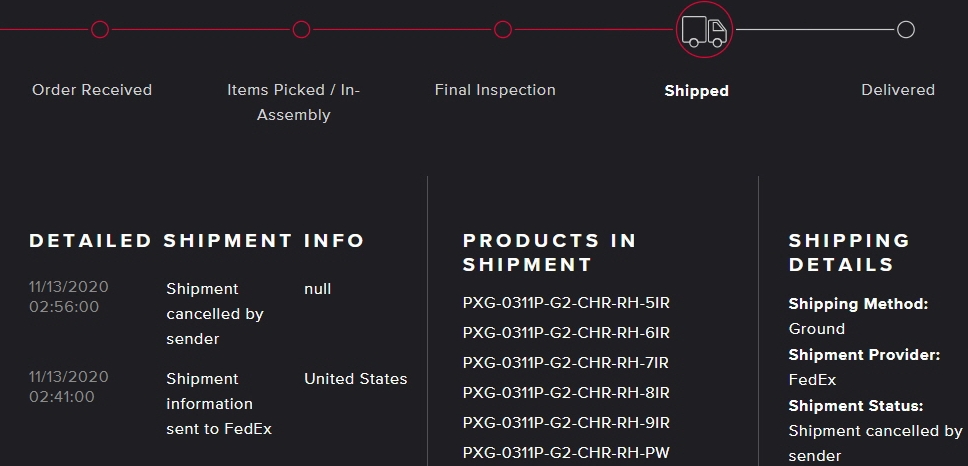This screenshot has height=466, width=968.
Task: Click the Shipped truck icon
Action: pyautogui.click(x=705, y=30)
